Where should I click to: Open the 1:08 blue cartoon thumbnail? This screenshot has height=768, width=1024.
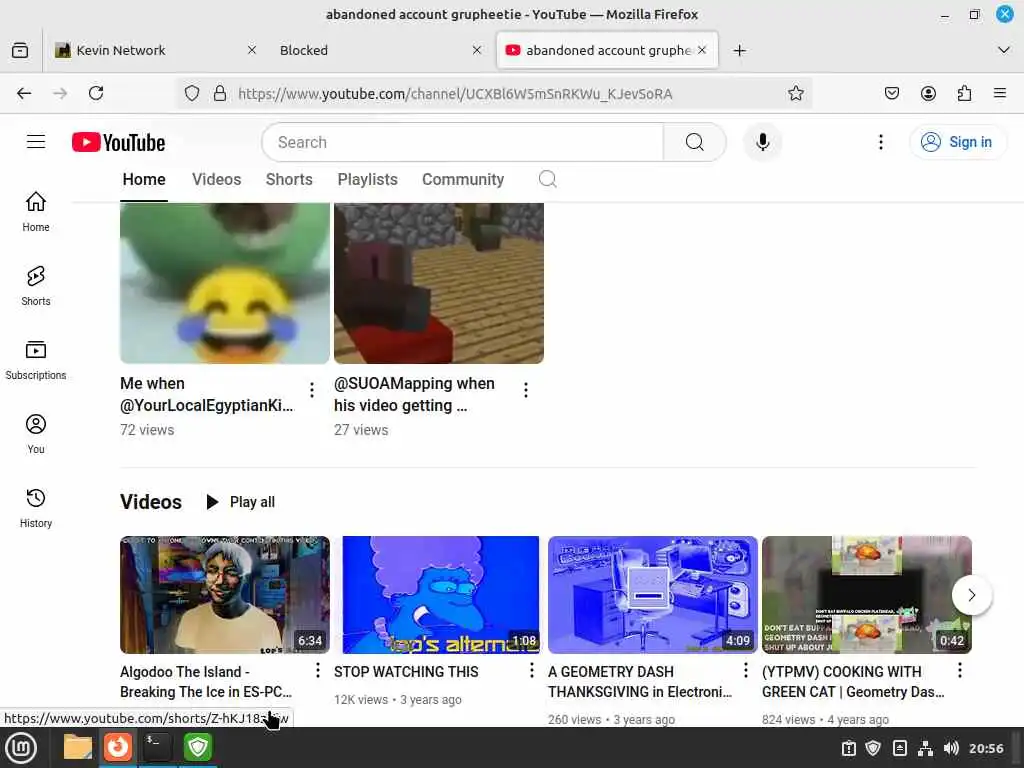(x=439, y=594)
